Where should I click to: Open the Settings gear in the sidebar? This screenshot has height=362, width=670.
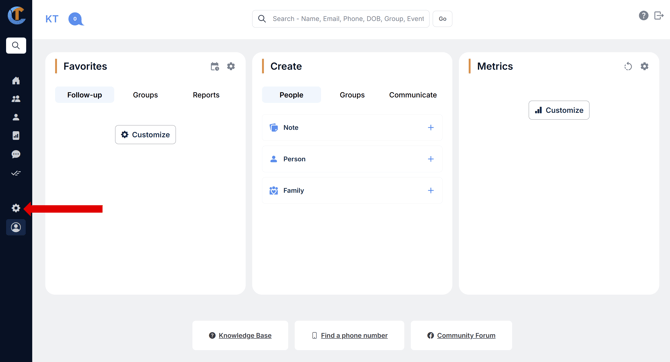click(16, 208)
